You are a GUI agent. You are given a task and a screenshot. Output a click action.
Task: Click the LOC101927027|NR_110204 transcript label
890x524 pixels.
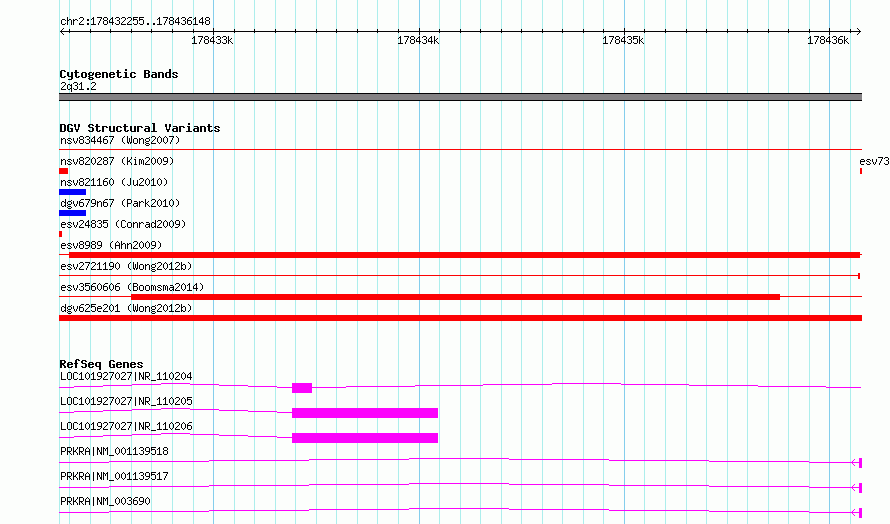(126, 376)
